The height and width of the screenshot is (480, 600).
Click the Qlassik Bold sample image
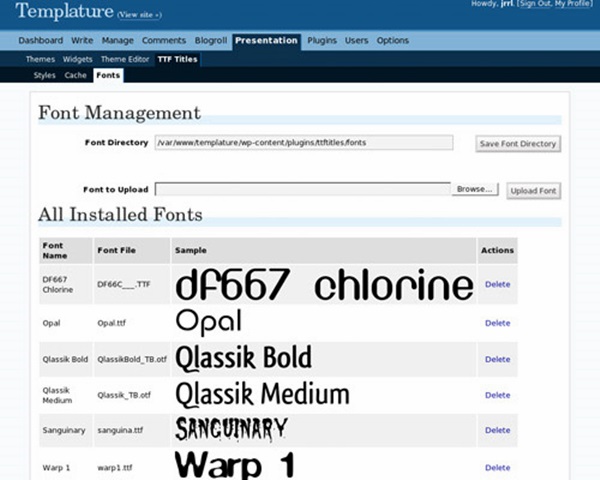coord(244,359)
